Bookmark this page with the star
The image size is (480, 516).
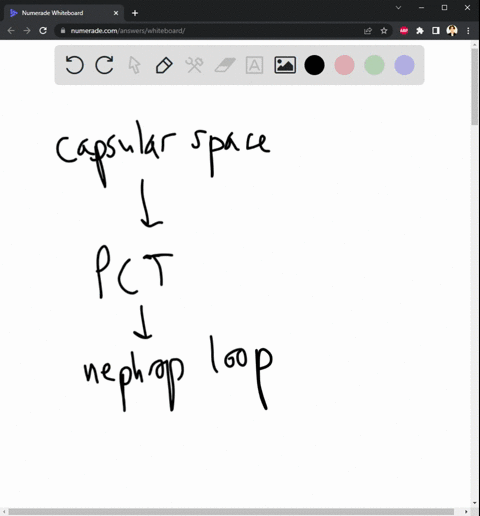384,31
